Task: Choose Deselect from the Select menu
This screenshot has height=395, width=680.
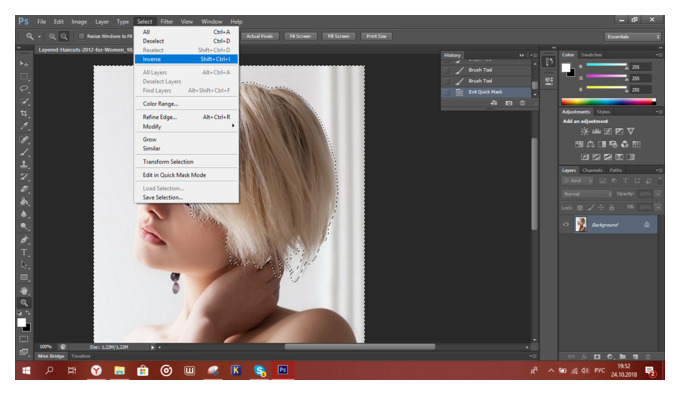Action: [x=186, y=41]
